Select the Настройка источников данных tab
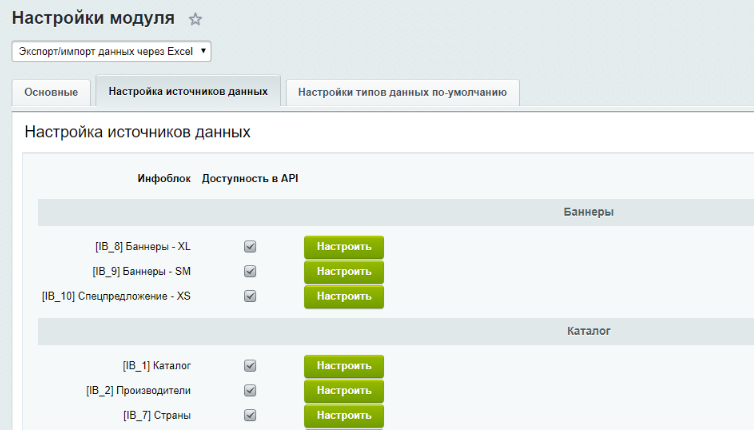 (188, 91)
